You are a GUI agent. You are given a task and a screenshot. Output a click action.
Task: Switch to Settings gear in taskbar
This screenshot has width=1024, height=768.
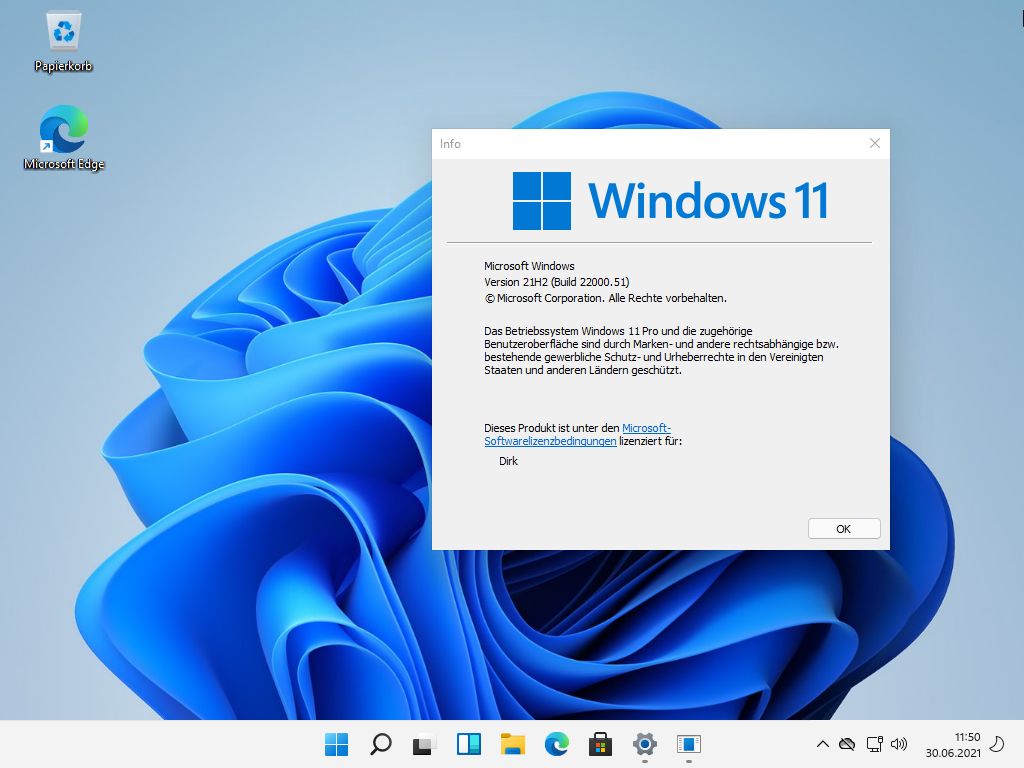645,744
